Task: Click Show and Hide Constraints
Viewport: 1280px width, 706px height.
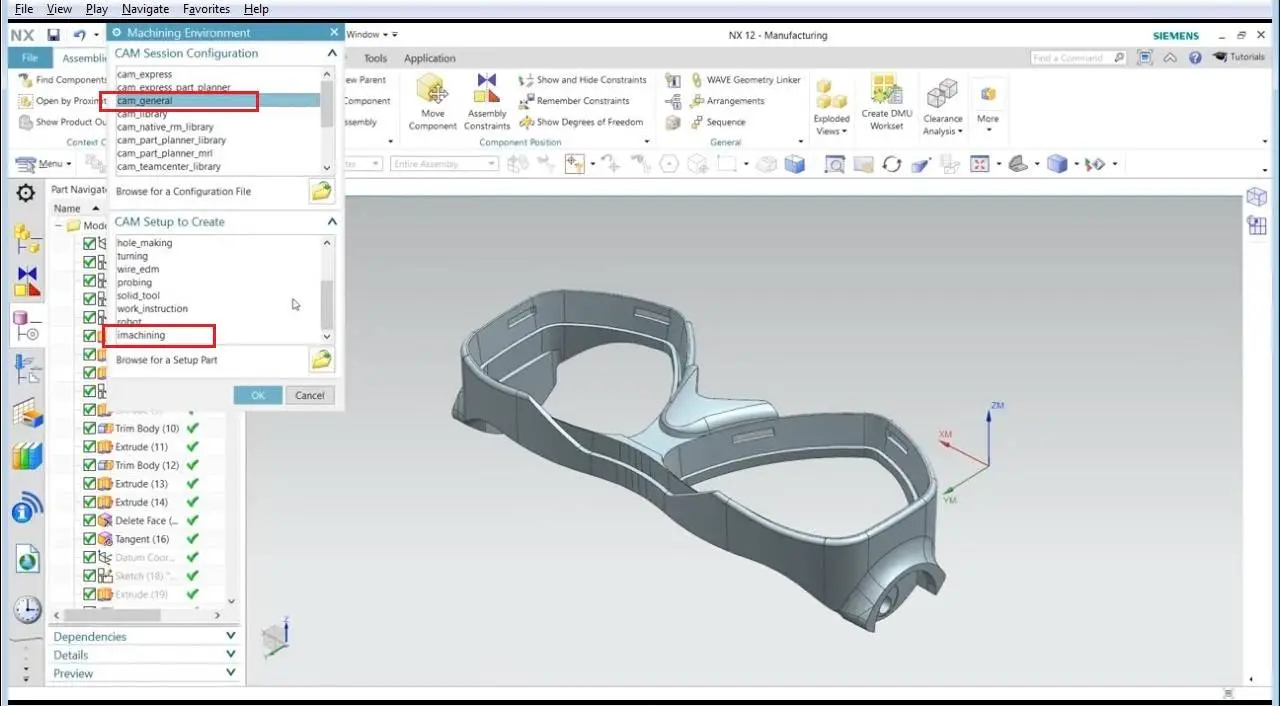Action: coord(583,80)
